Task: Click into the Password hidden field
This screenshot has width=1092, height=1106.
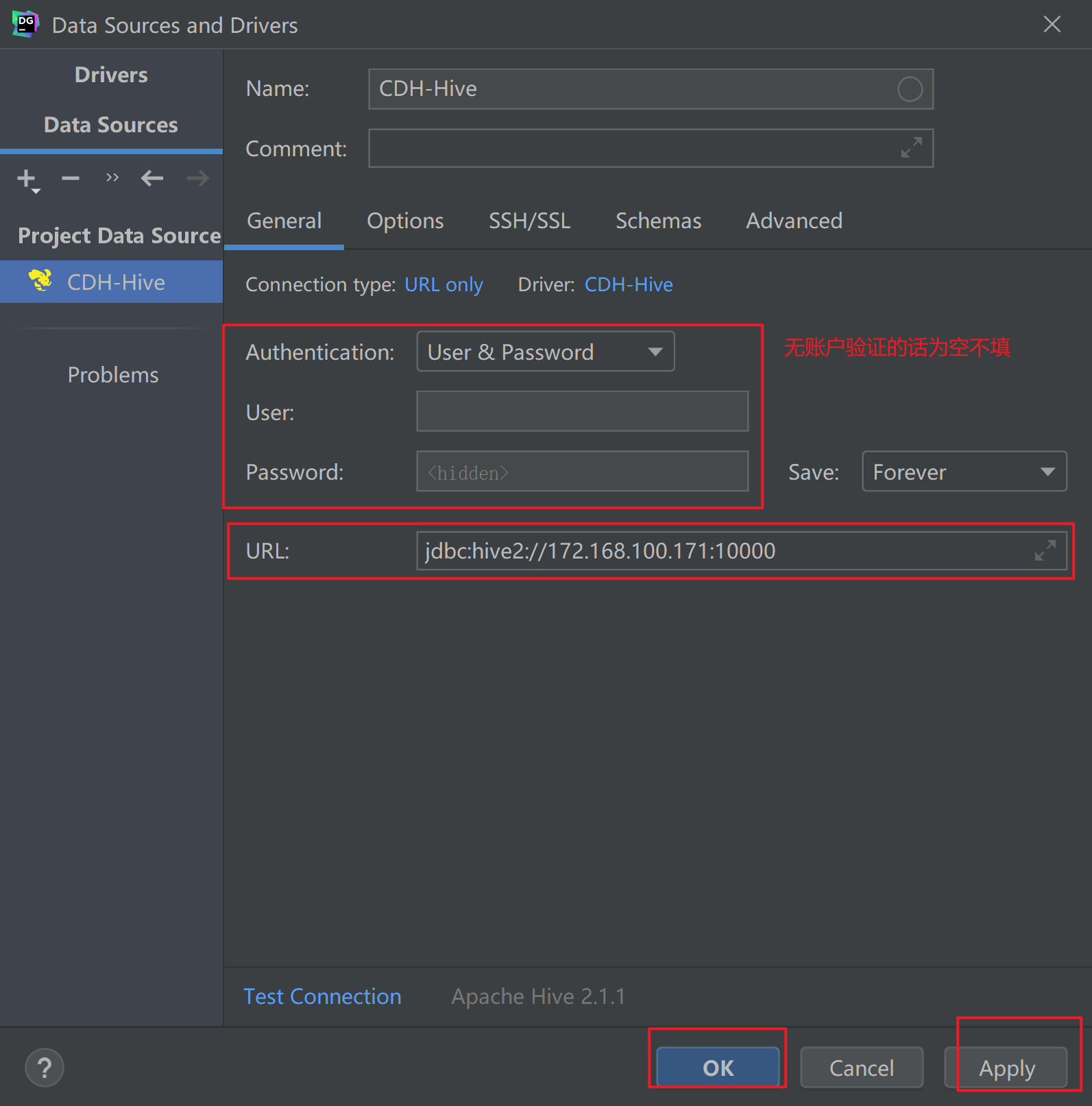Action: pyautogui.click(x=582, y=471)
